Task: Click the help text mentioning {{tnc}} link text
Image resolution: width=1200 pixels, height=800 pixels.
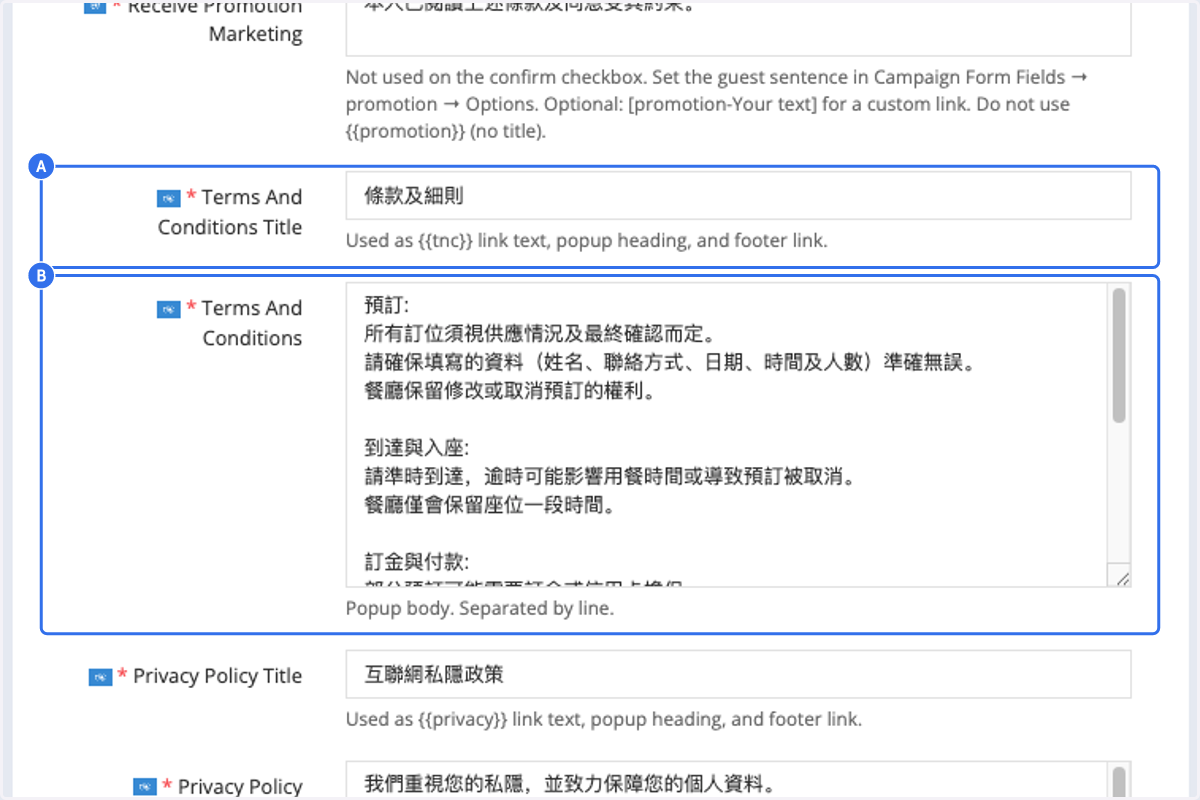Action: 587,240
